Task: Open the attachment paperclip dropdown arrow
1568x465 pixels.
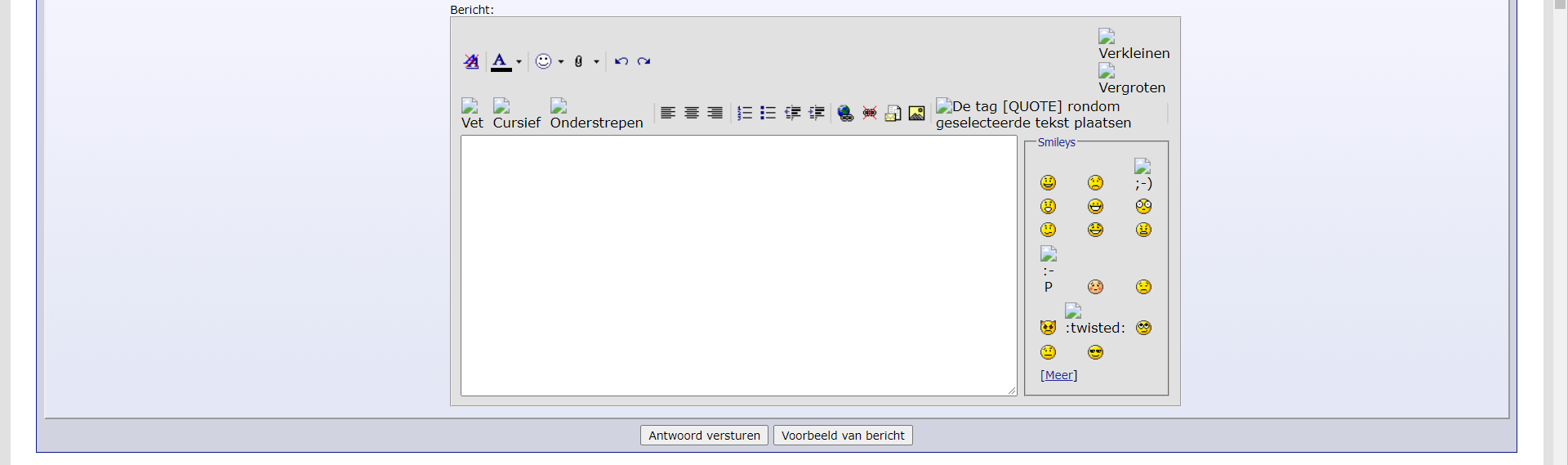Action: tap(596, 62)
